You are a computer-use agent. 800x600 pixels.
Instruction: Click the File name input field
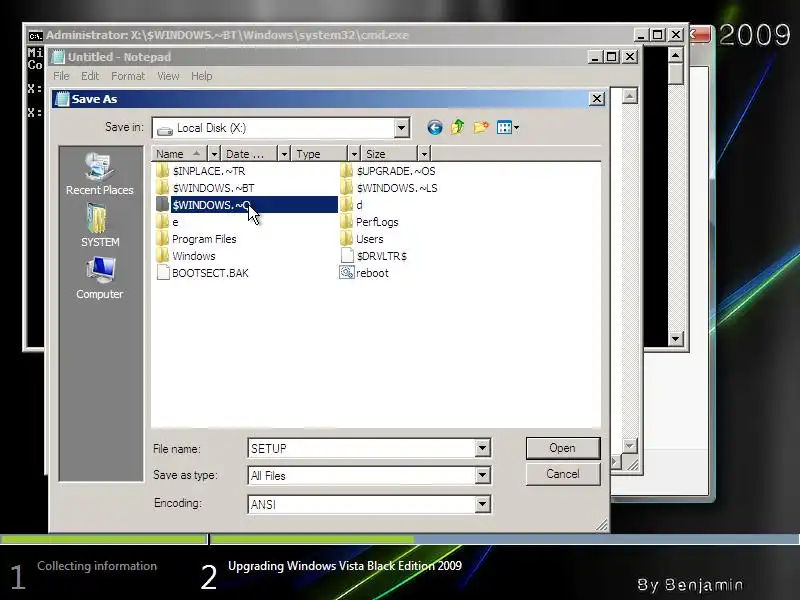362,448
